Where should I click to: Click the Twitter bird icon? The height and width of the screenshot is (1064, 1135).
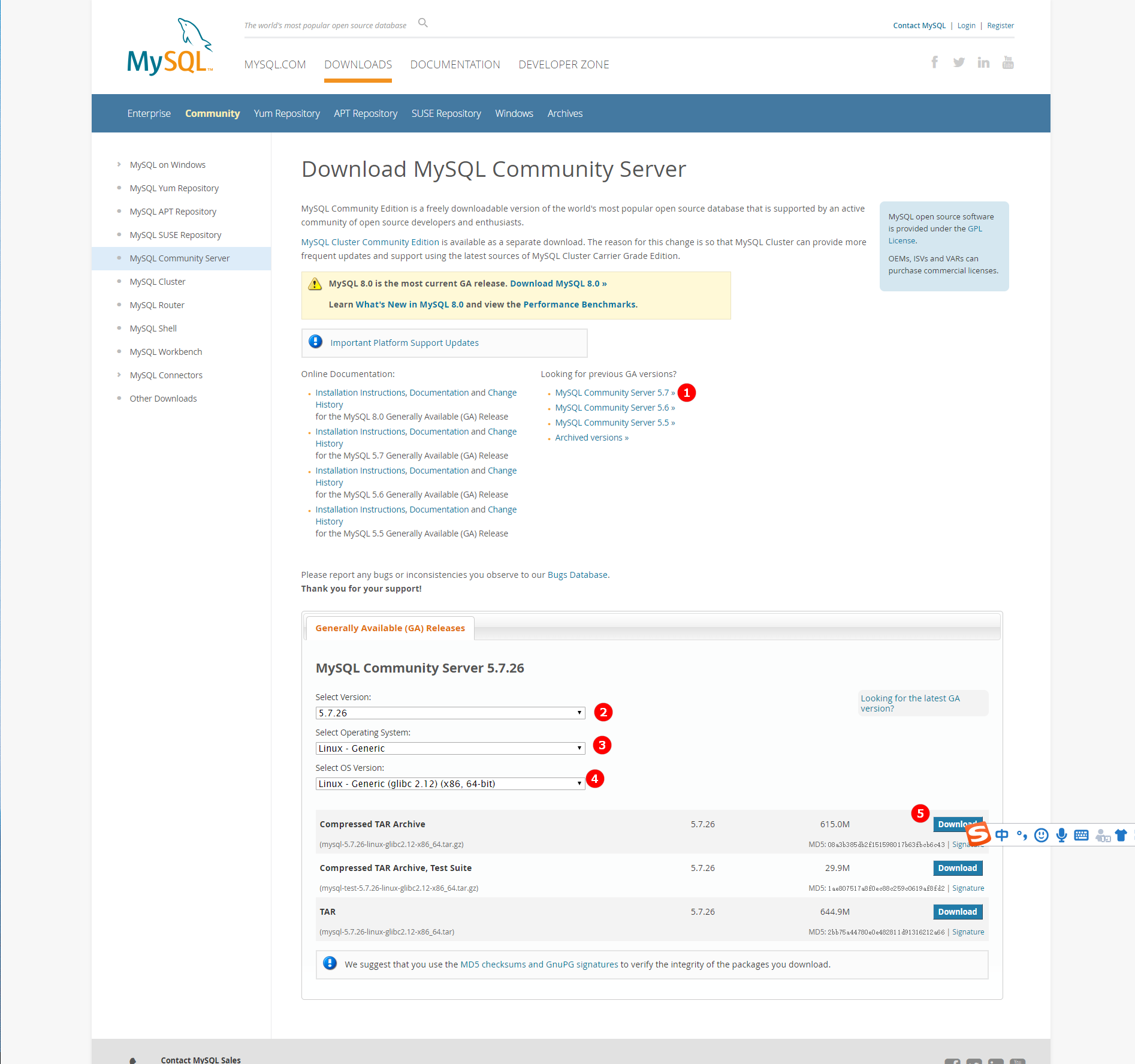pos(959,62)
